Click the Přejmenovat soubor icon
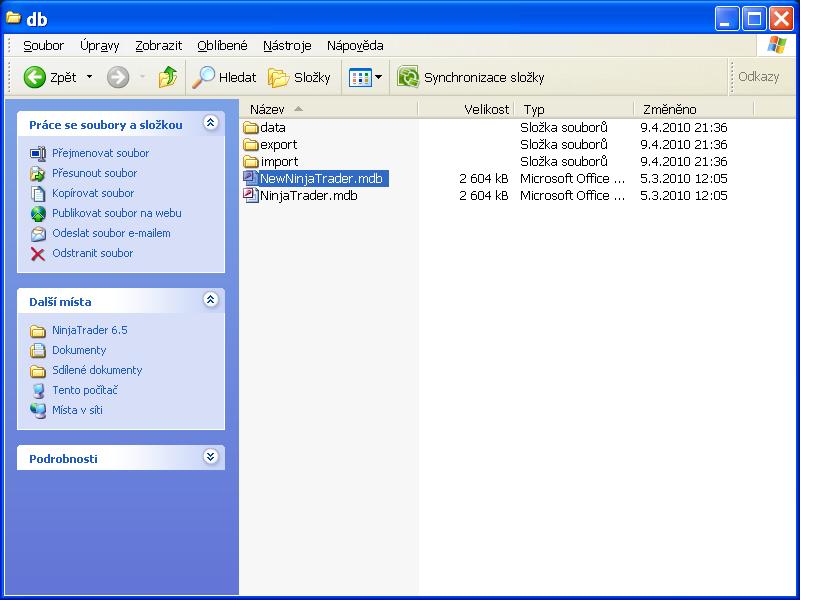 point(38,154)
